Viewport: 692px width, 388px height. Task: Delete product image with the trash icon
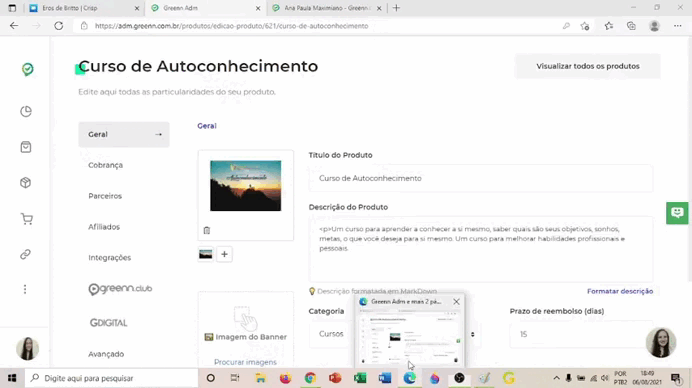coord(207,230)
